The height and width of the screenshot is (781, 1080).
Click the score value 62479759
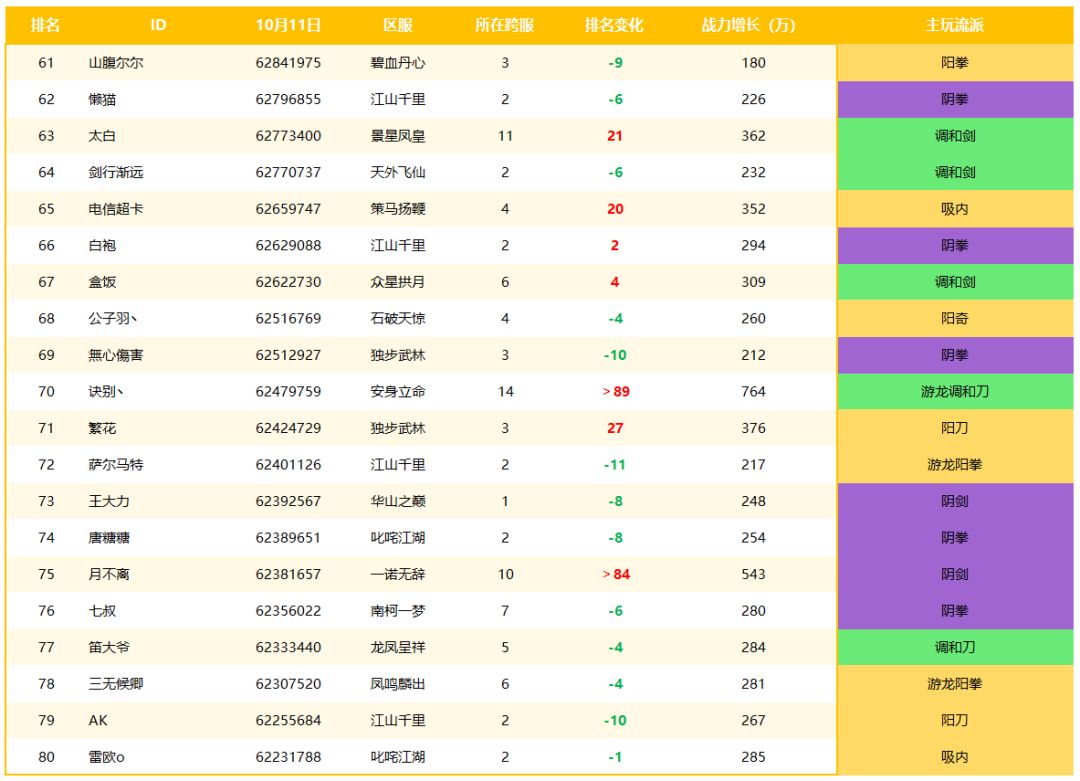(288, 391)
